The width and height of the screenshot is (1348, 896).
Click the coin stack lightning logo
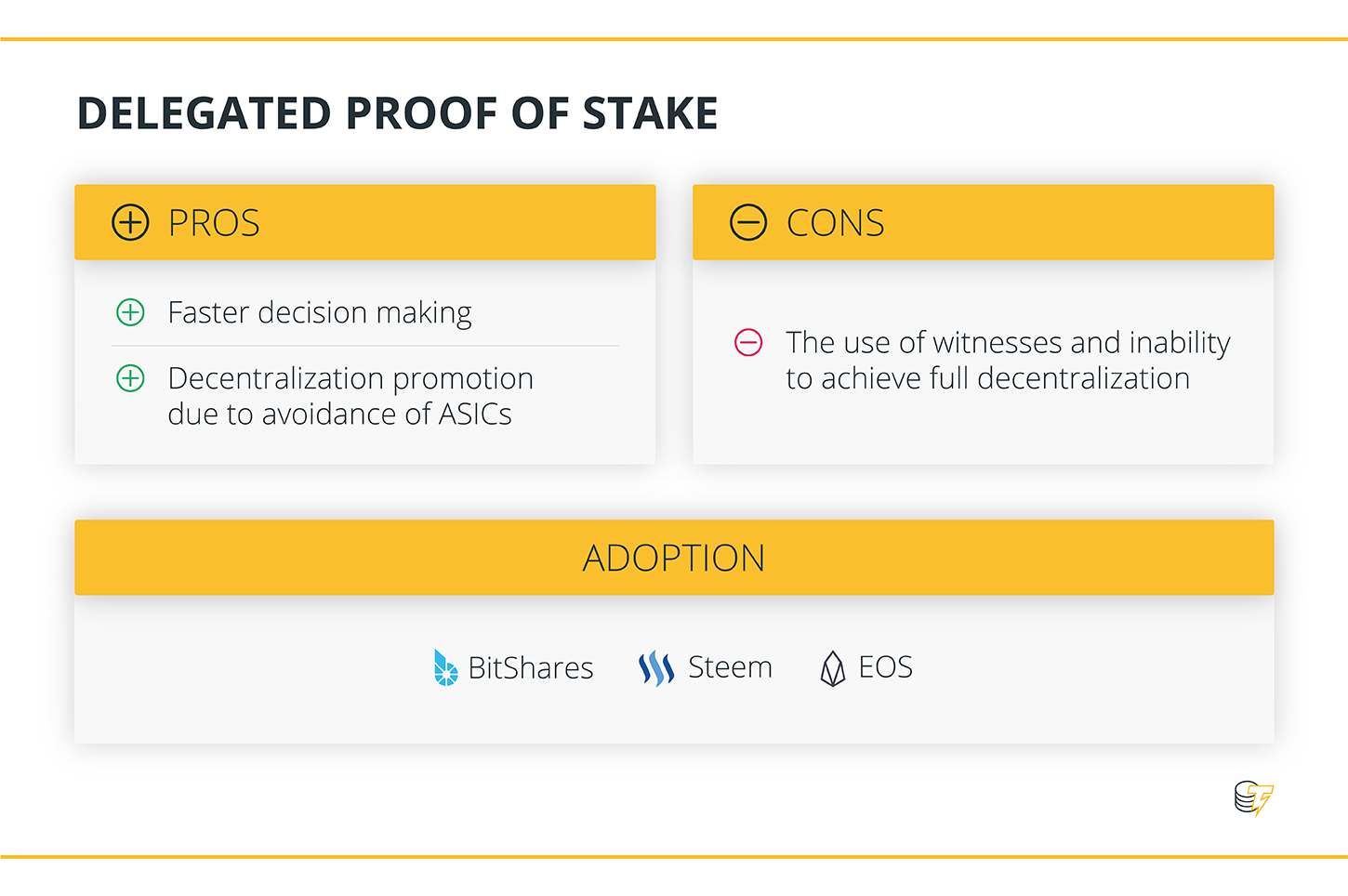point(1254,798)
